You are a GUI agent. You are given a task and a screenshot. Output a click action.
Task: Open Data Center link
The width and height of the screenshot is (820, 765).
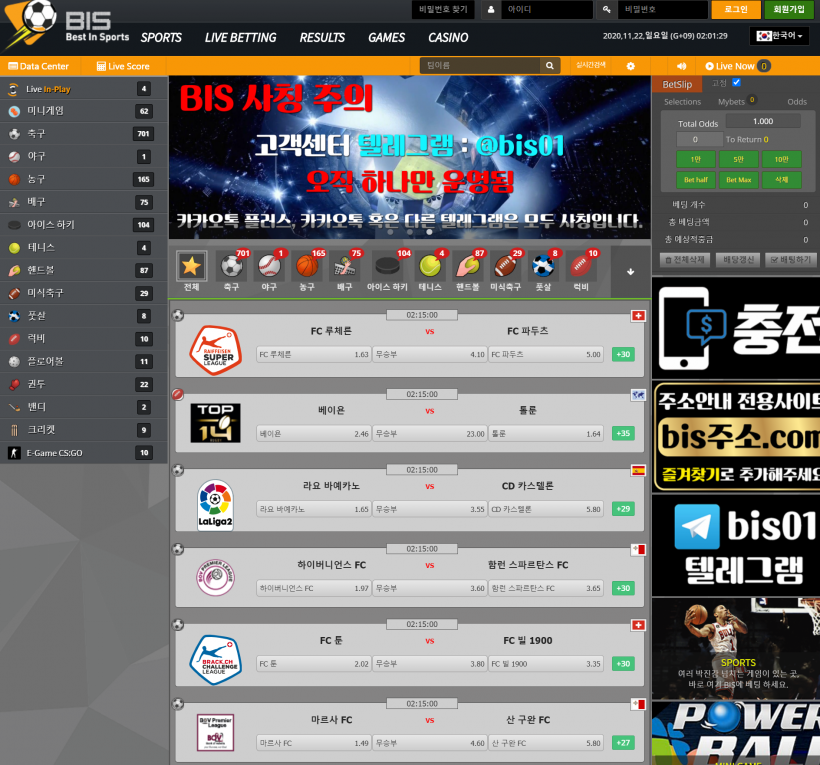[39, 66]
